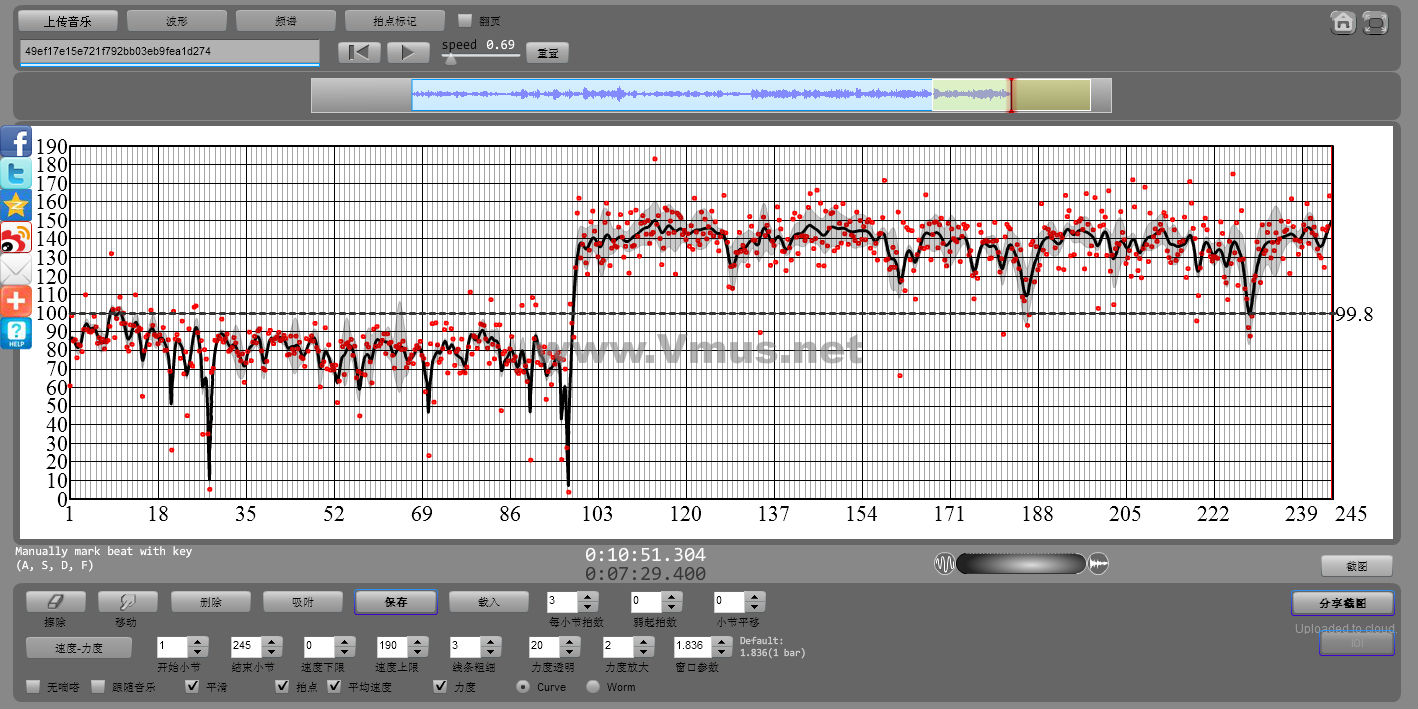The width and height of the screenshot is (1418, 709).
Task: Click the Facebook share icon
Action: pyautogui.click(x=16, y=142)
